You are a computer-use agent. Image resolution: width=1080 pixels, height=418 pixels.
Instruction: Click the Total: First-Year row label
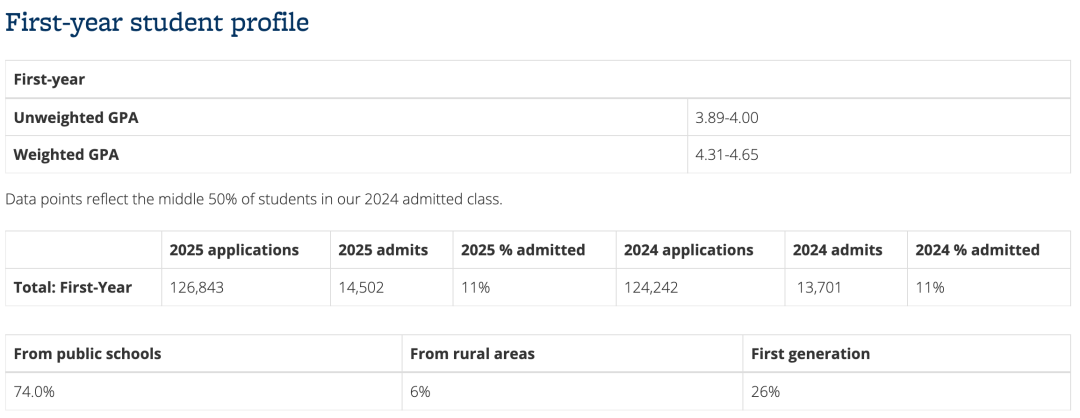pos(72,287)
